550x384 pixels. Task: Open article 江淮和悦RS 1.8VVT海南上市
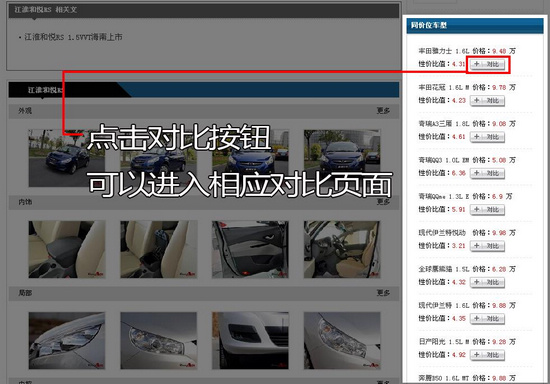[x=73, y=37]
